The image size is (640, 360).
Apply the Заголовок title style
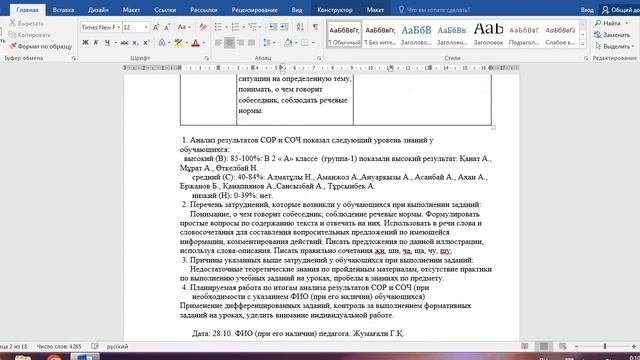[488, 35]
